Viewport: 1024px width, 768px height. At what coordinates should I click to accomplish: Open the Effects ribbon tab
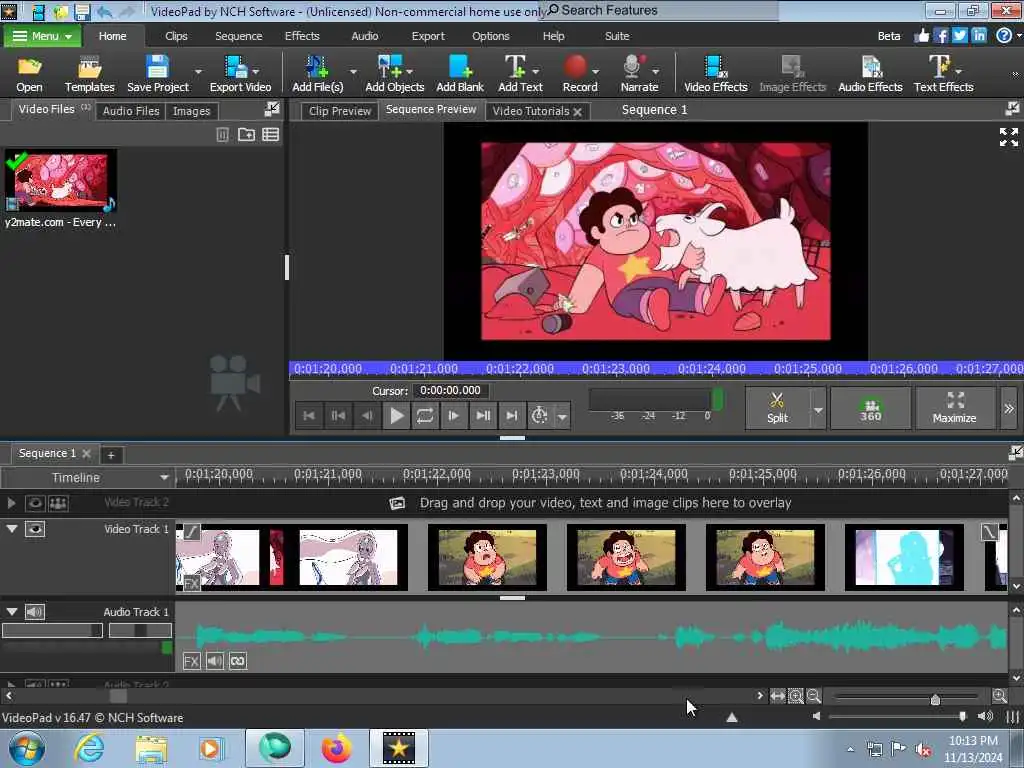click(x=302, y=36)
